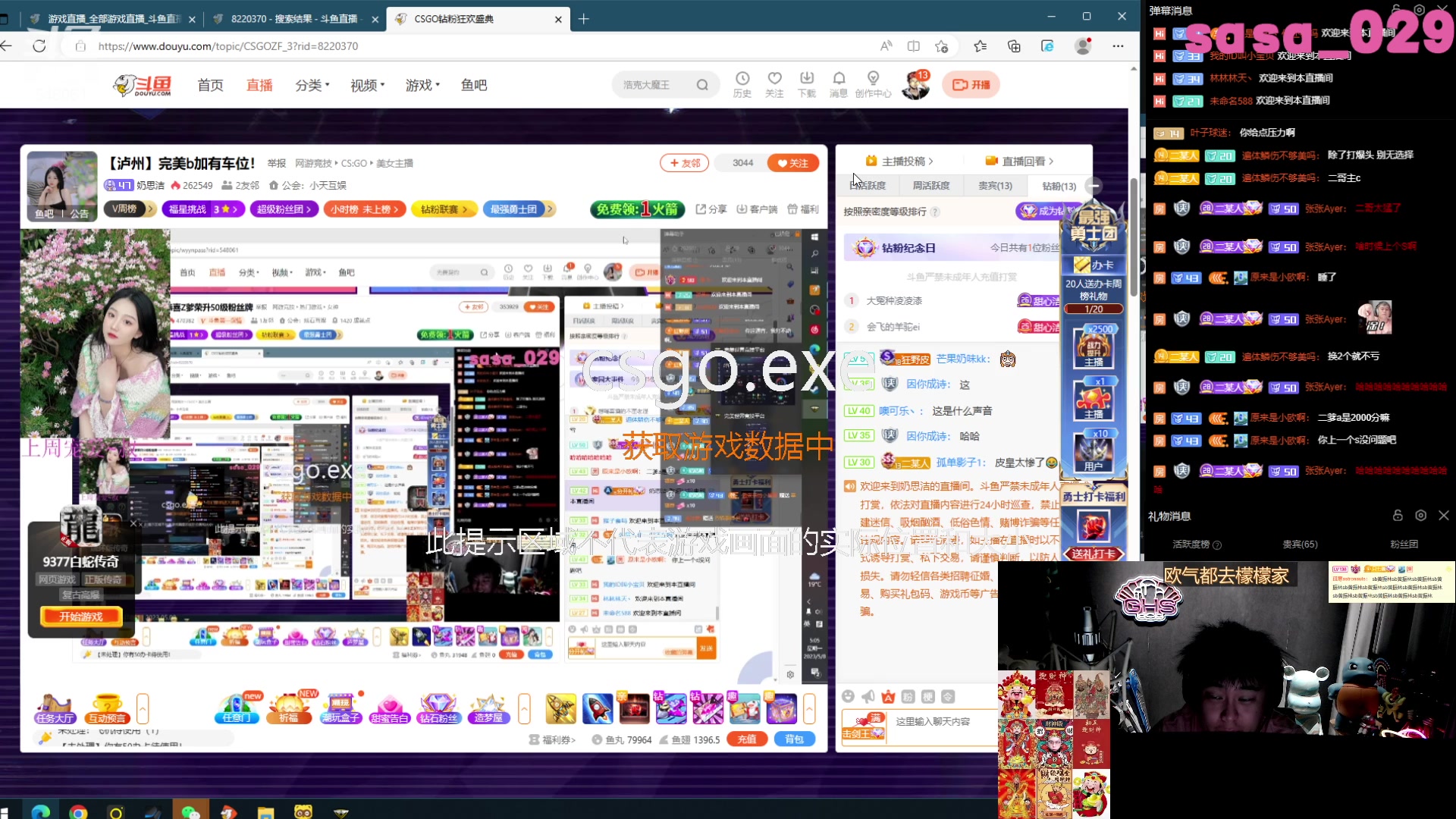
Task: Switch to the 8220370 search results browser tab
Action: [x=294, y=19]
